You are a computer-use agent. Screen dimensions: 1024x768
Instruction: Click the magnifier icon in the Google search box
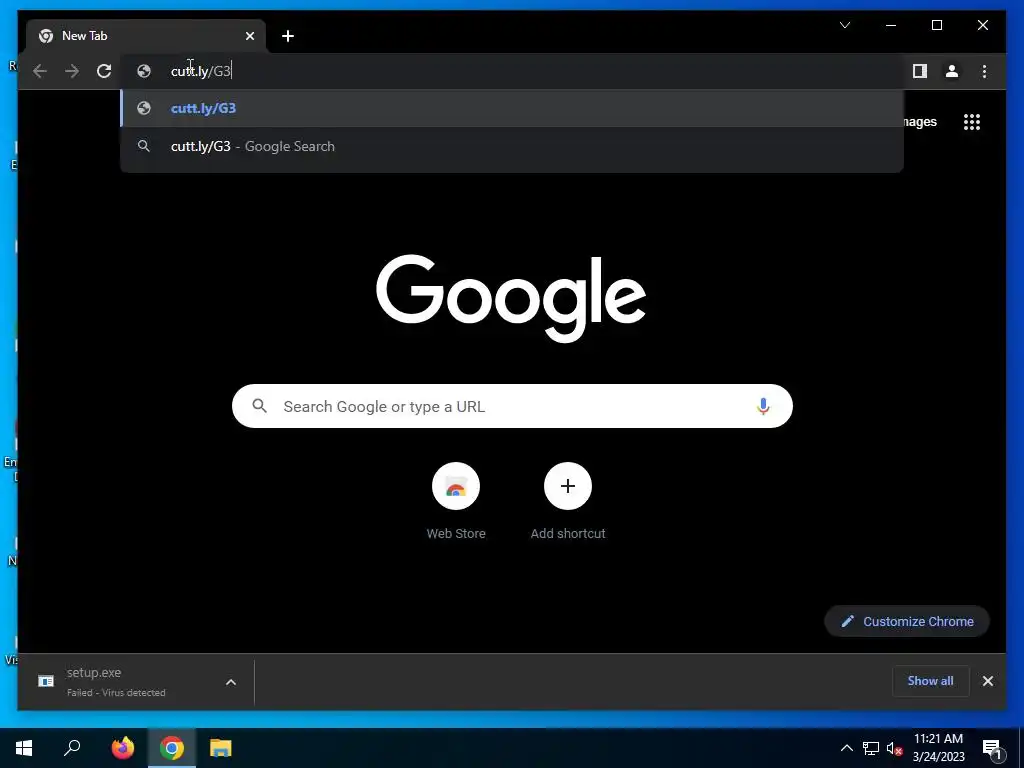tap(259, 406)
